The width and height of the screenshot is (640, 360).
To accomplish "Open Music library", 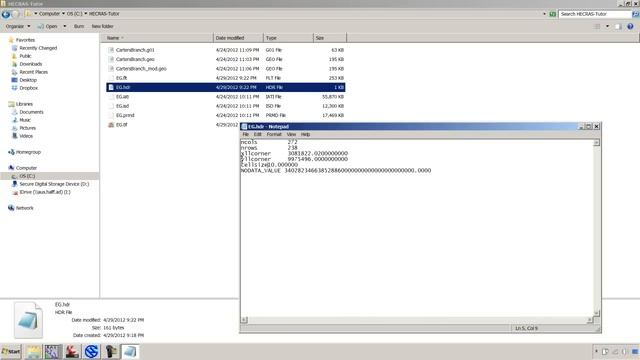I will tap(25, 120).
